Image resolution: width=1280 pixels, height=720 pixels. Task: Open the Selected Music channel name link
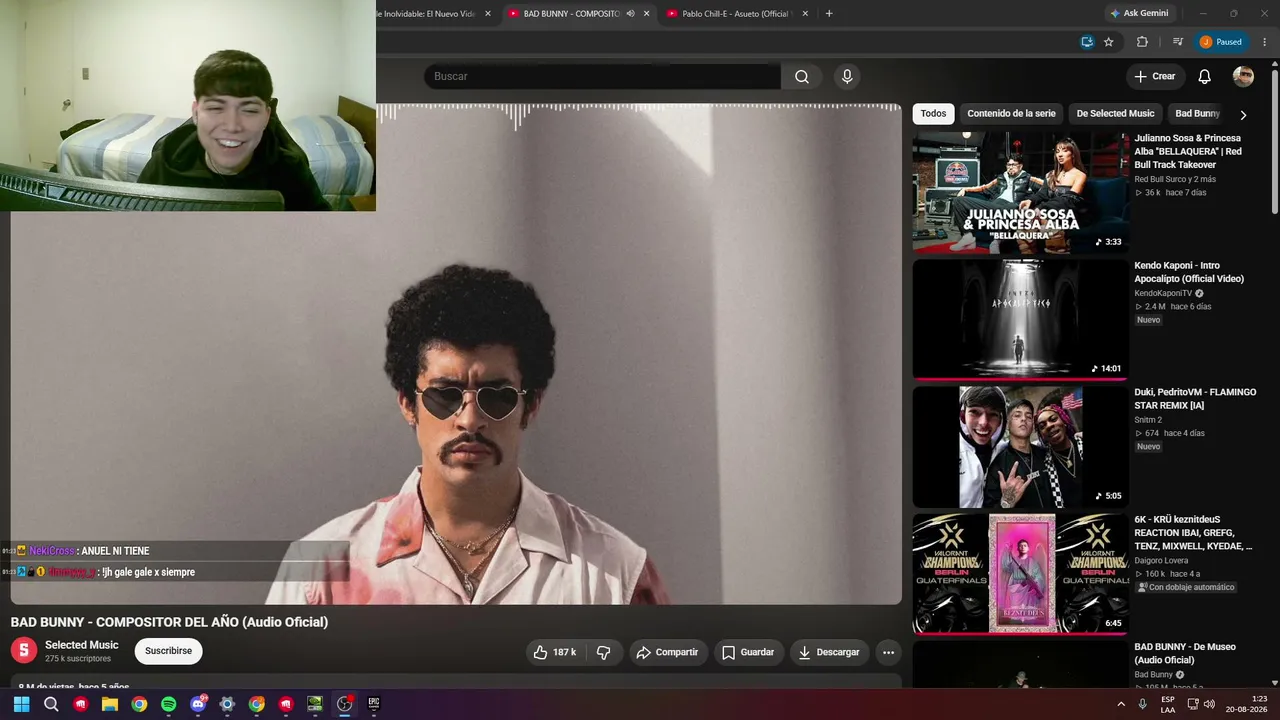(82, 645)
